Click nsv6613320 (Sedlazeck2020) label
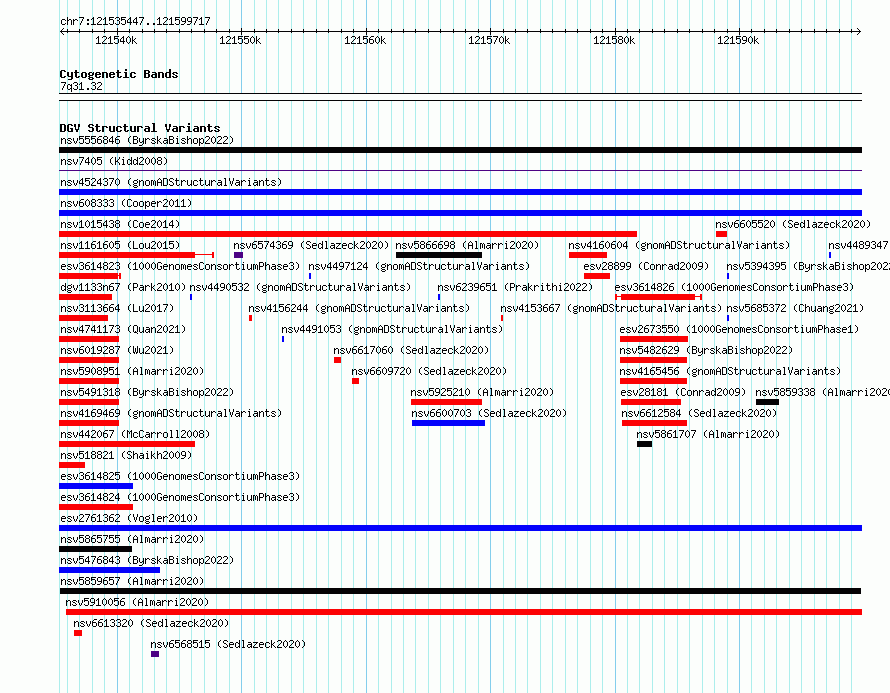890x693 pixels. pos(151,623)
